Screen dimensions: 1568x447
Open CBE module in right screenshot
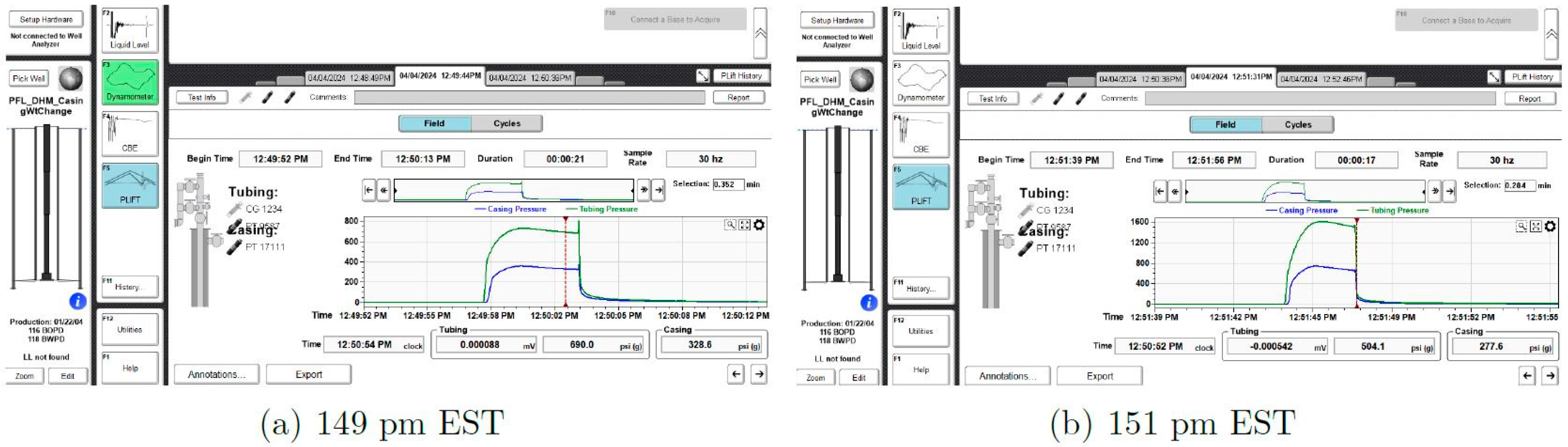pos(921,135)
